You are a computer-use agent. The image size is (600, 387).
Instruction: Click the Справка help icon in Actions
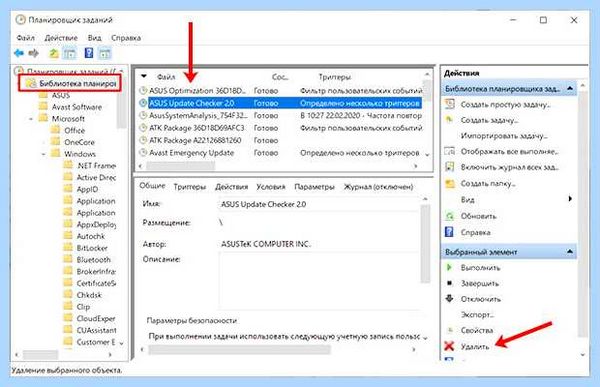tap(450, 232)
